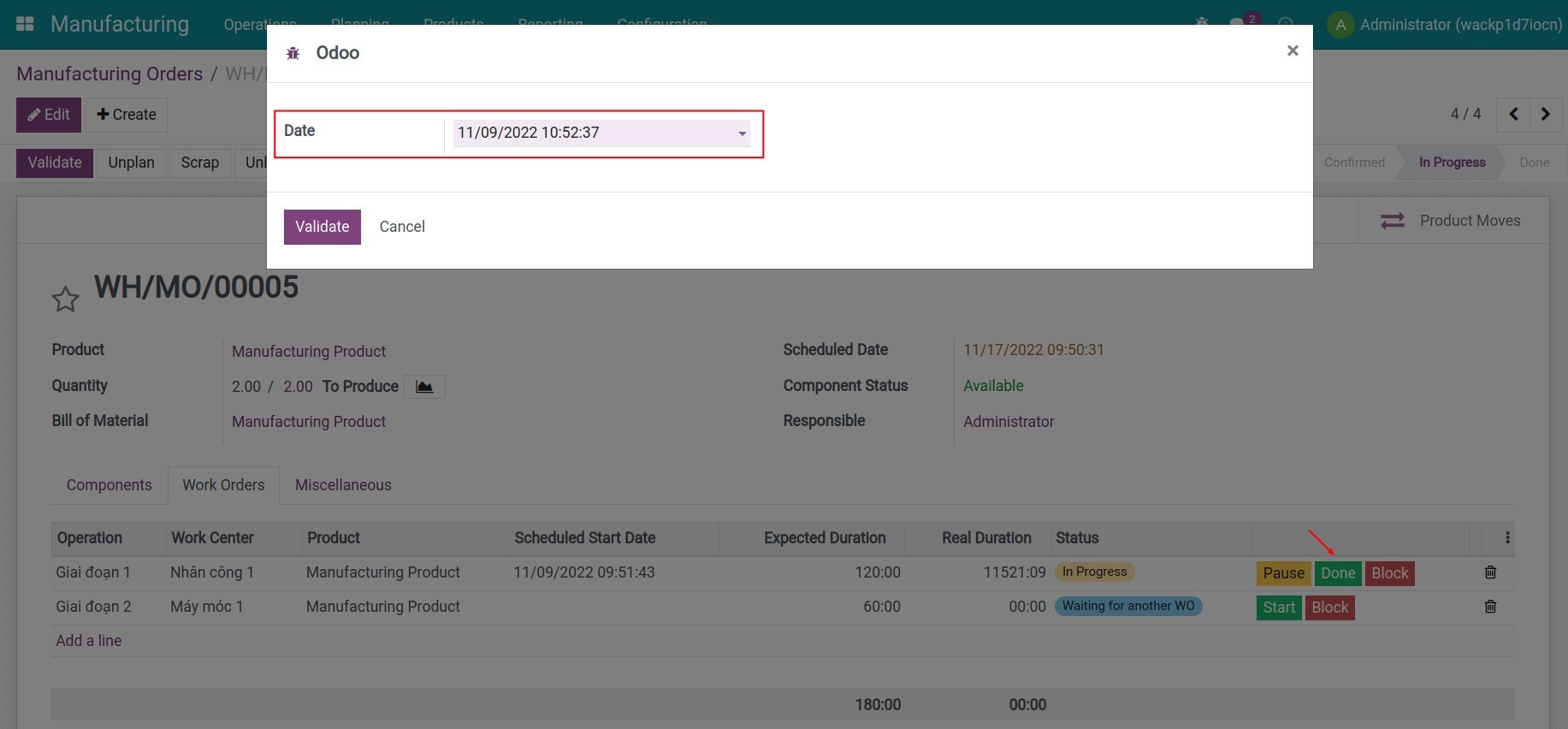
Task: Open Product Moves via the arrows icon
Action: (1392, 221)
